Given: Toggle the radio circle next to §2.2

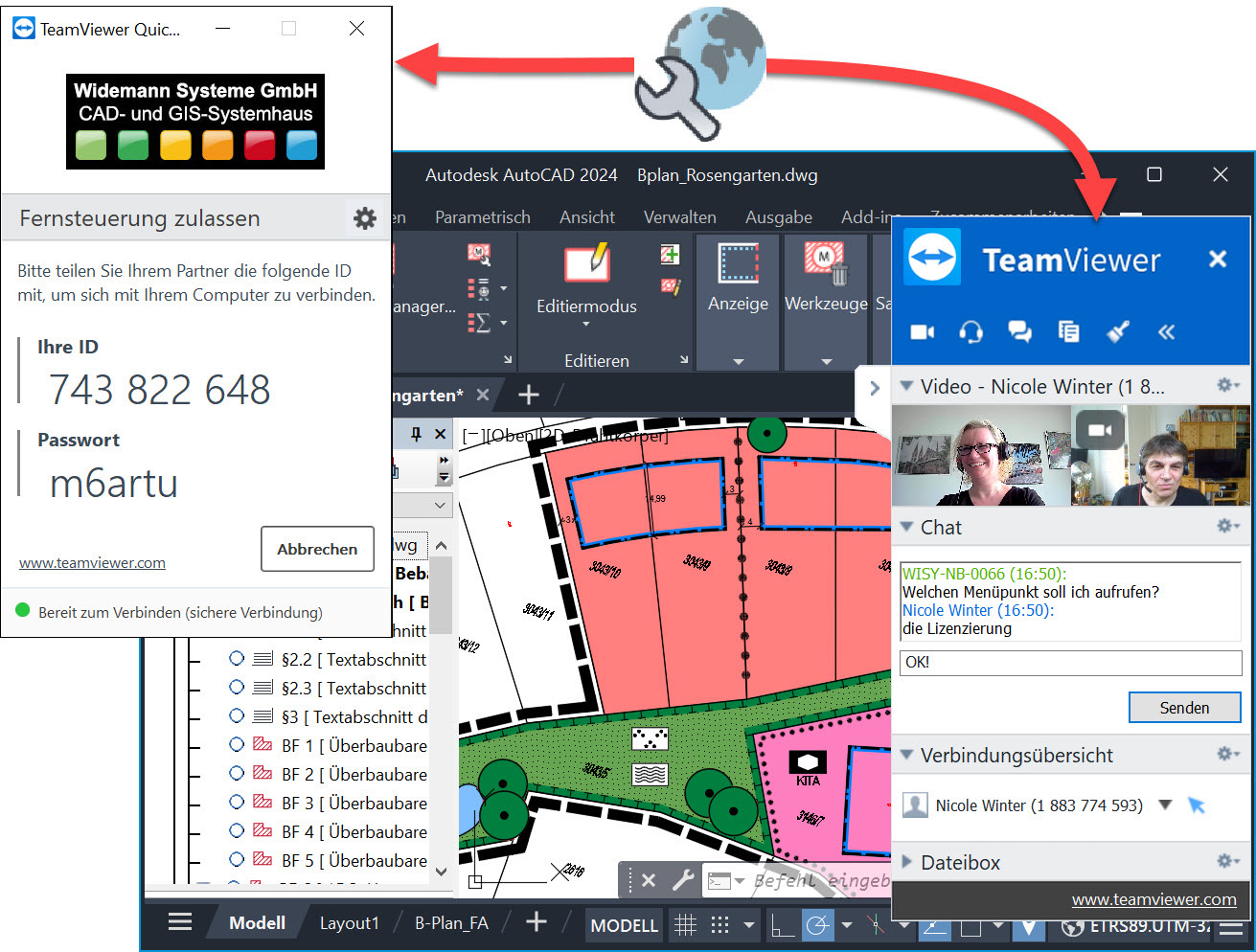Looking at the screenshot, I should point(237,659).
